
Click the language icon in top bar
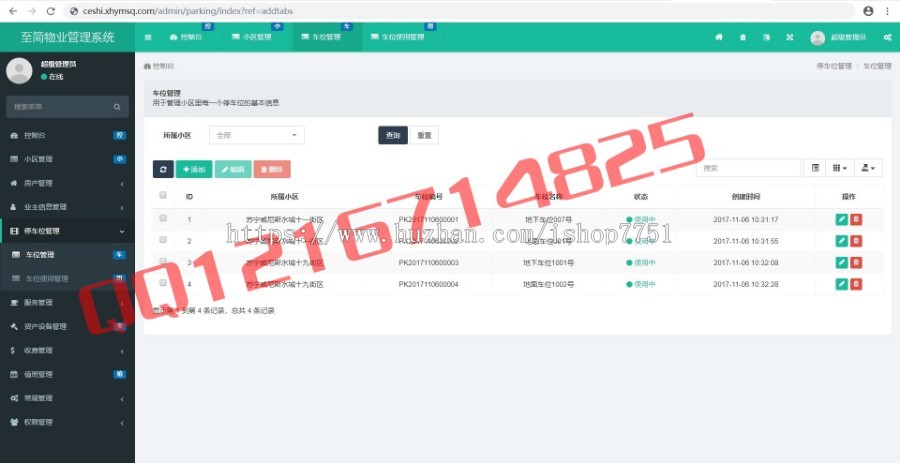tap(766, 37)
